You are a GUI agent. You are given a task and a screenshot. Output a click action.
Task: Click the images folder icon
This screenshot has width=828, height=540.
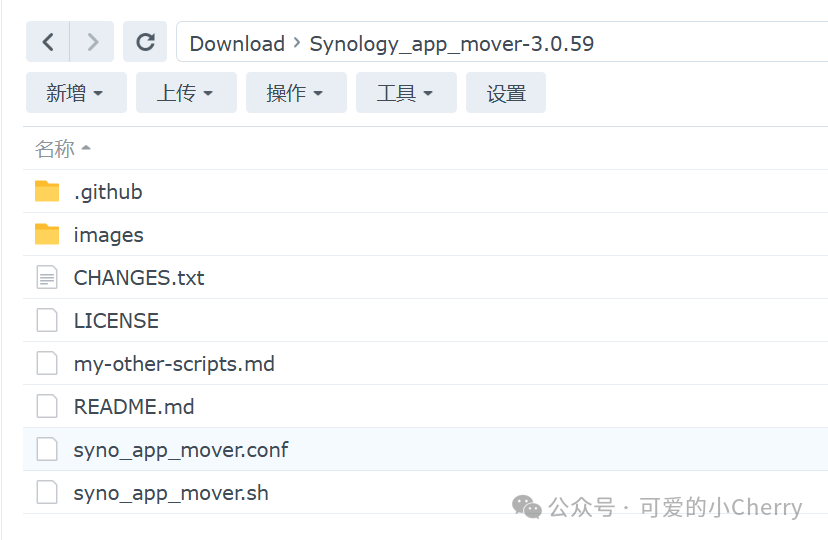tap(47, 234)
